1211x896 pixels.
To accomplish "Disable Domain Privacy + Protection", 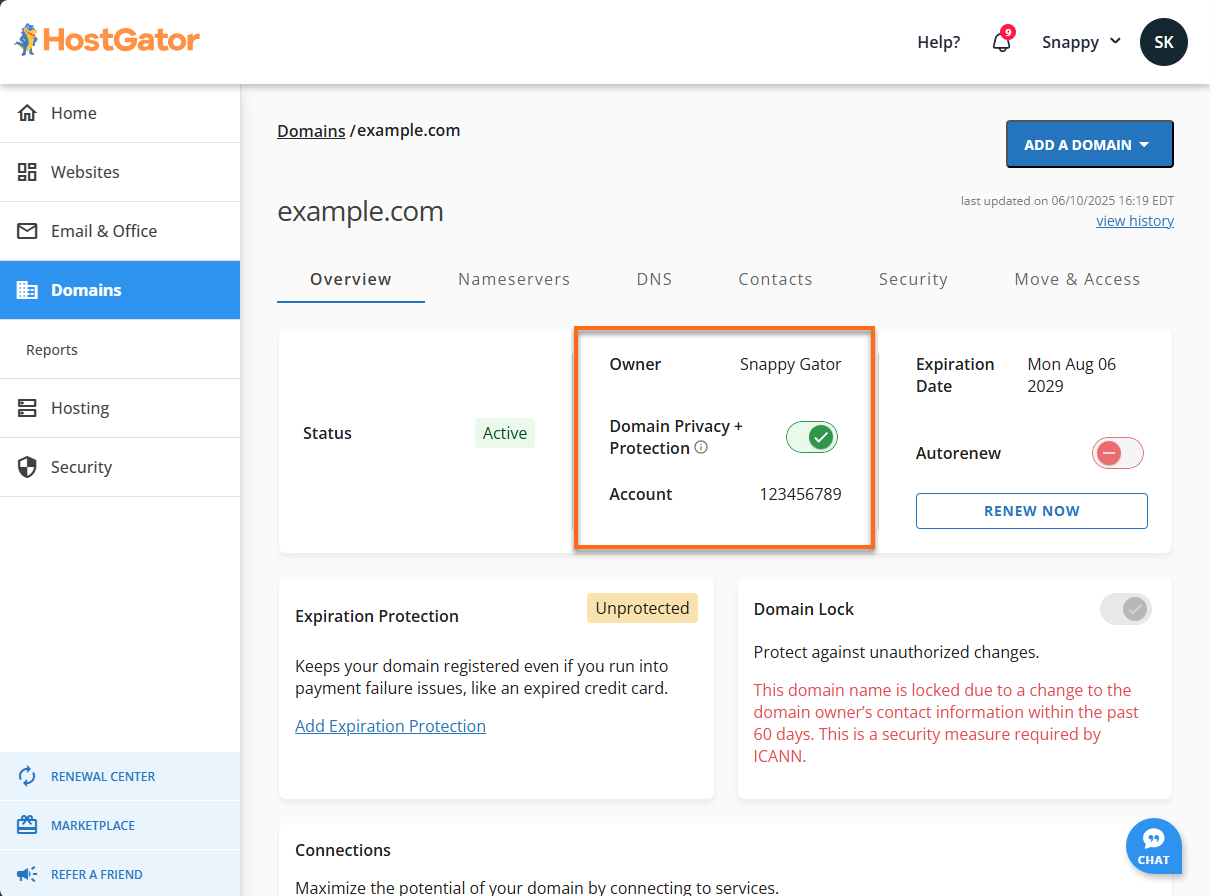I will click(x=811, y=437).
